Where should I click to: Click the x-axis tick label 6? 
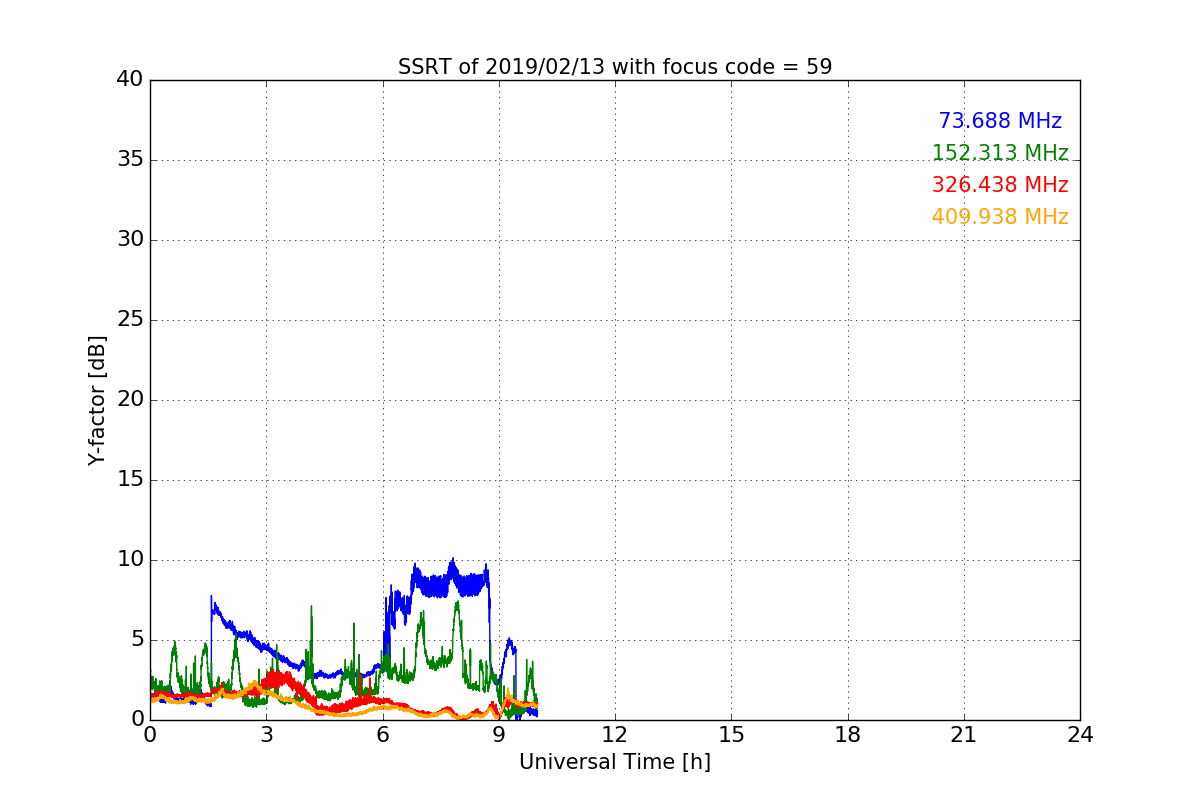tap(383, 735)
